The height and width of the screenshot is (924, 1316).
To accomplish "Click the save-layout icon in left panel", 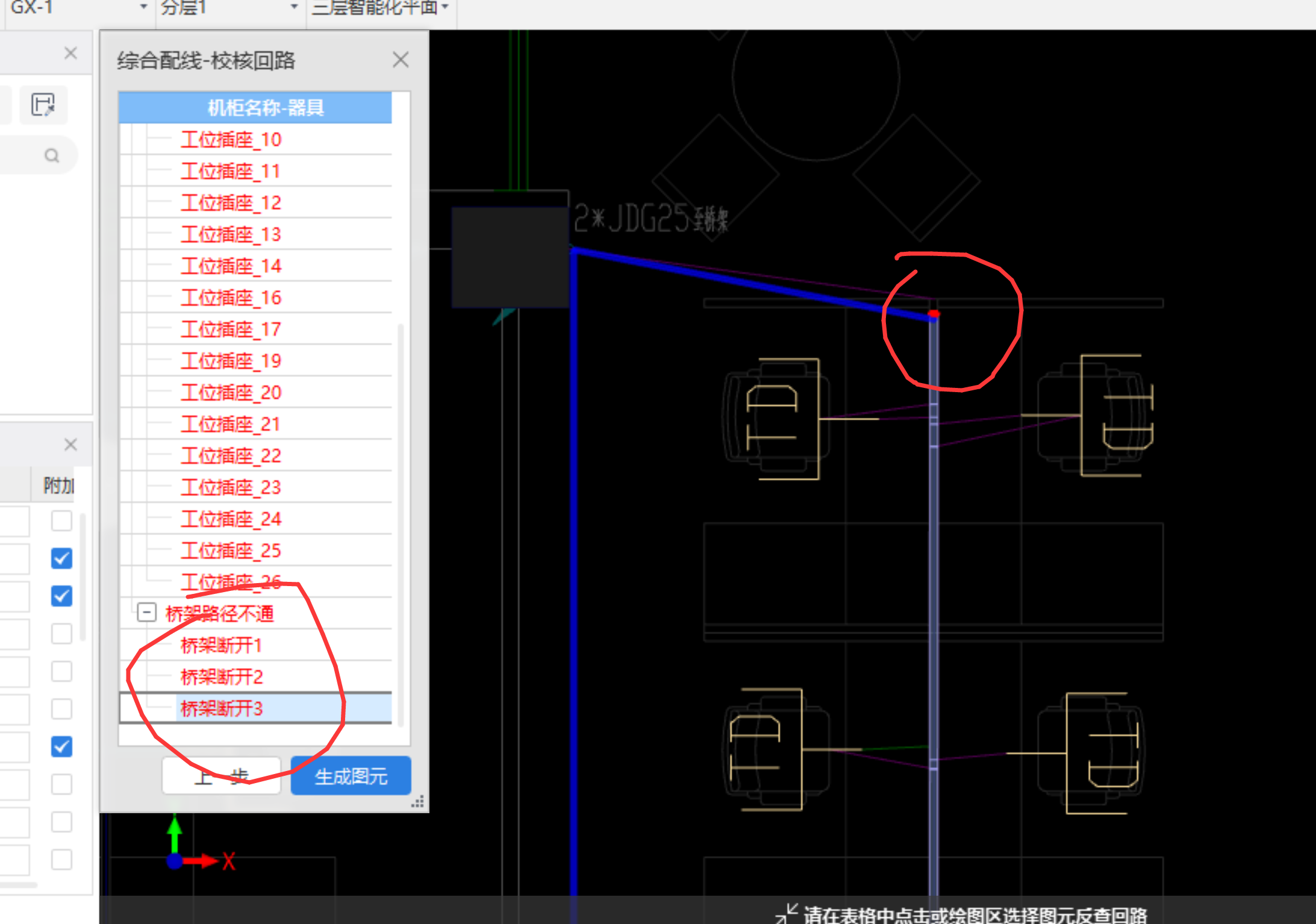I will point(43,105).
